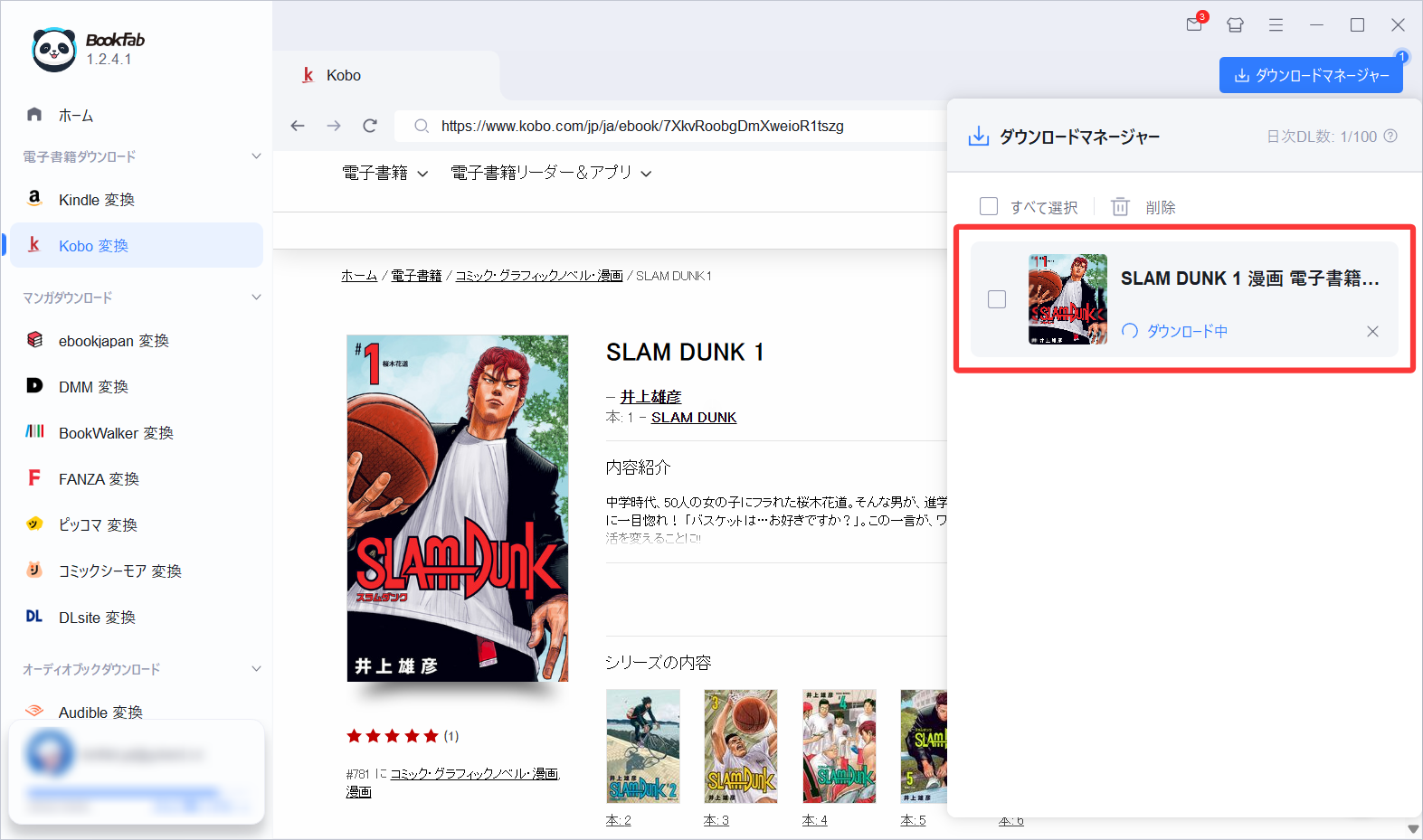Click the SLAM DUNK 1 cover image
Viewport: 1423px width, 840px height.
pos(458,508)
